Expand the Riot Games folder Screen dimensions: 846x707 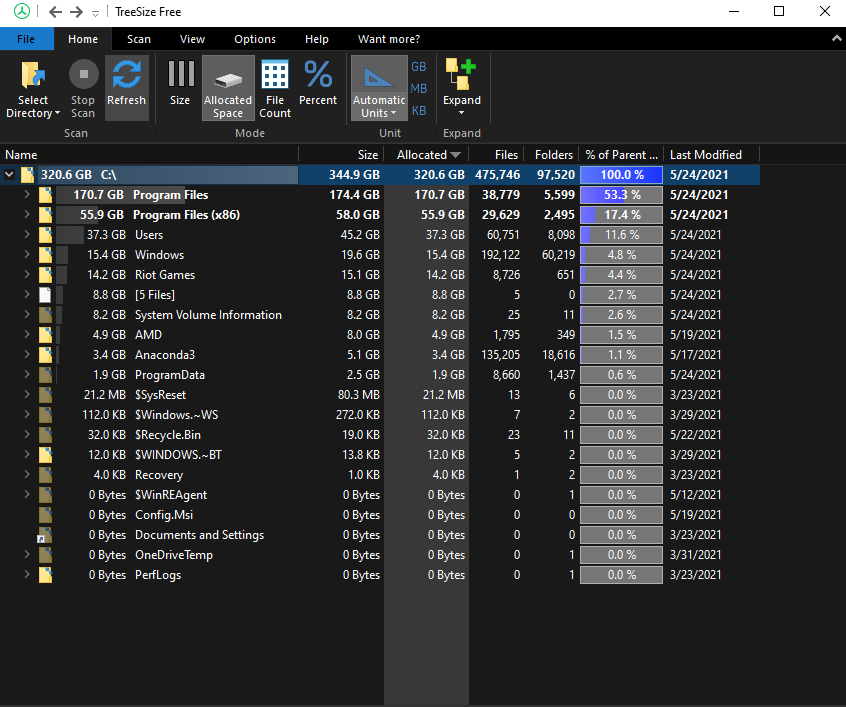click(x=27, y=274)
